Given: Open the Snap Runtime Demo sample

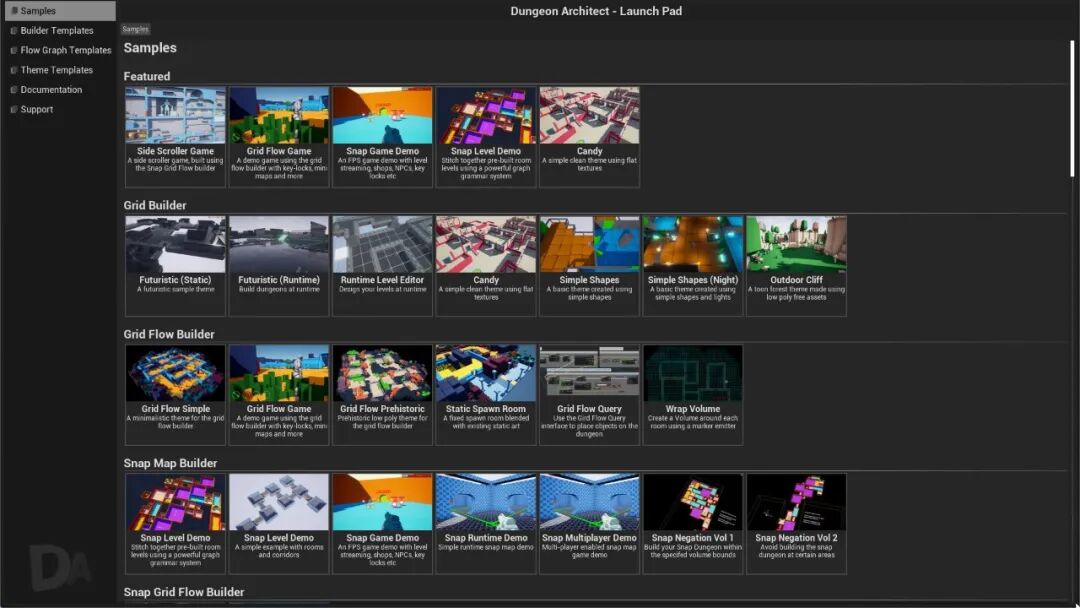Looking at the screenshot, I should click(x=486, y=523).
